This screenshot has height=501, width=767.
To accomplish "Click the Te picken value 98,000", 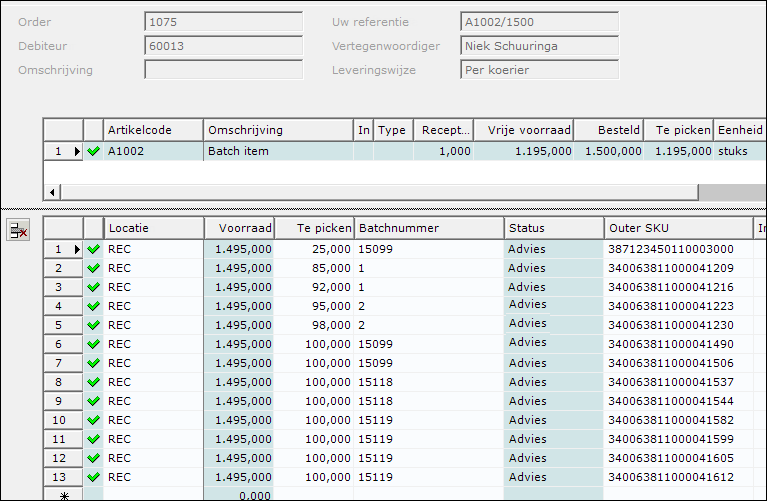I will (x=314, y=325).
